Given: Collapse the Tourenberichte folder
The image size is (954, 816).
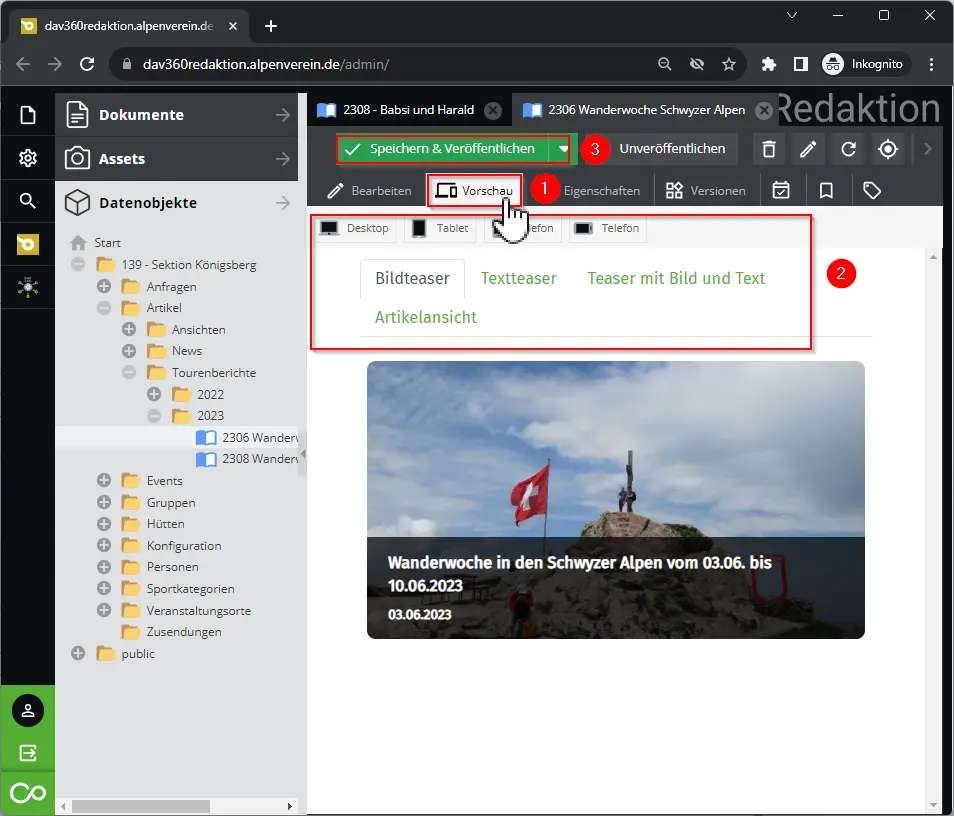Looking at the screenshot, I should [129, 372].
